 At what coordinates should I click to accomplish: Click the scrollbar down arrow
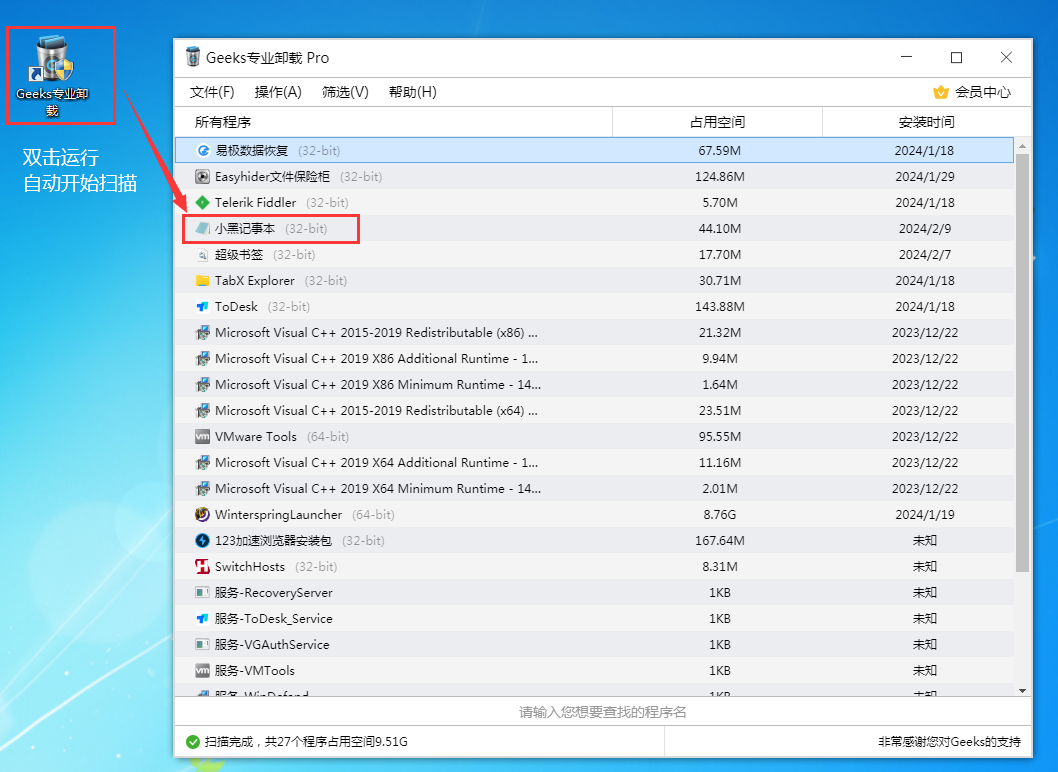pos(1022,690)
